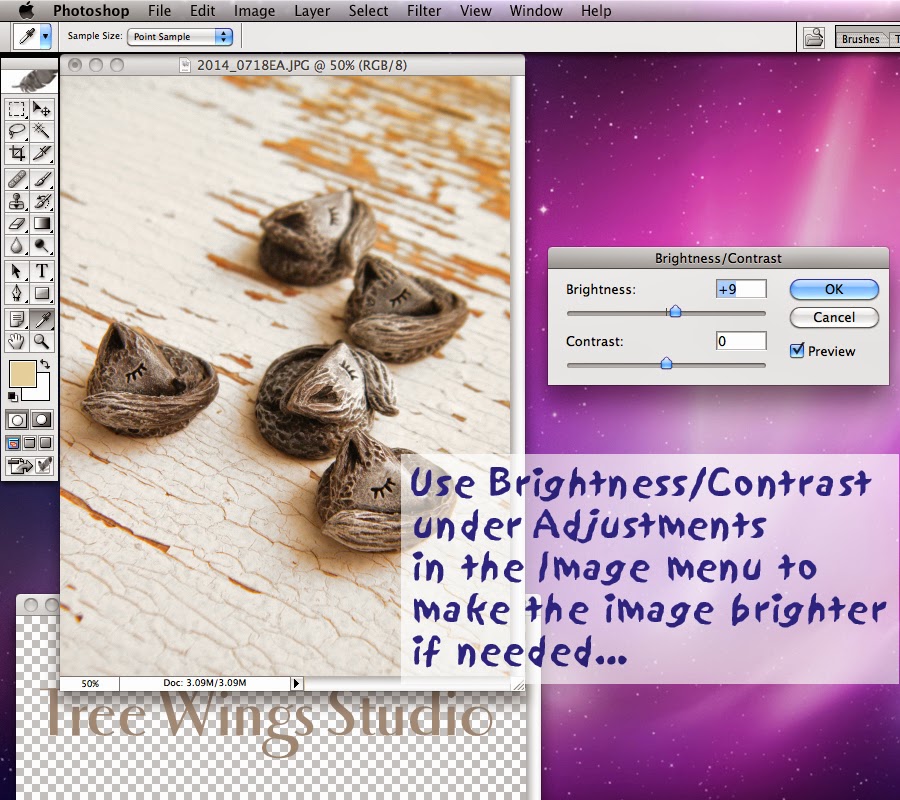900x800 pixels.
Task: Open the Edit menu
Action: 202,11
